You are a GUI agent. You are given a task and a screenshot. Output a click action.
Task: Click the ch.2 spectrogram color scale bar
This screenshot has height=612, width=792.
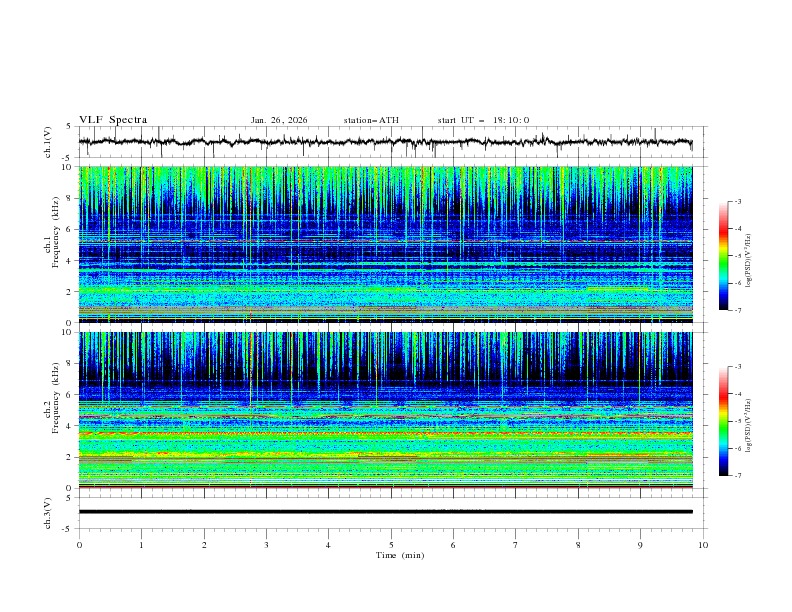(724, 421)
